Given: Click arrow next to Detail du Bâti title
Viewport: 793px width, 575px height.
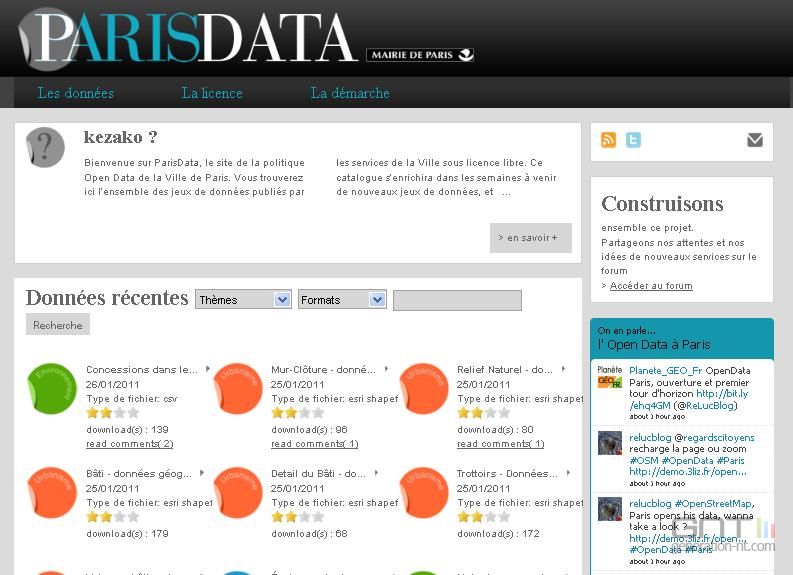Looking at the screenshot, I should tap(376, 473).
